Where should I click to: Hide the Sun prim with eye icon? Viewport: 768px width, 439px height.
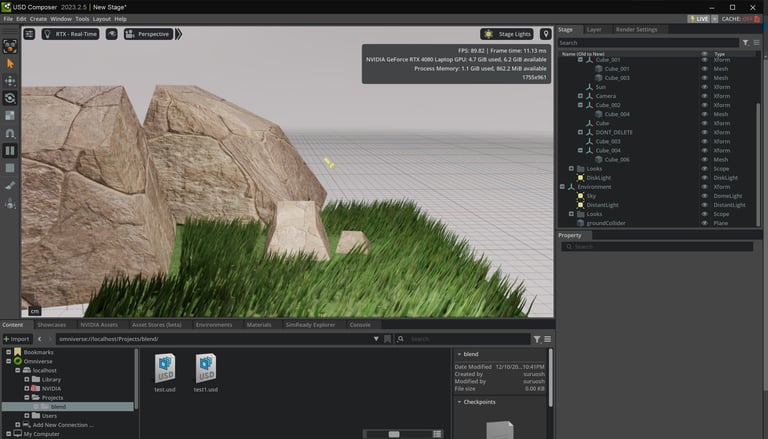click(x=704, y=87)
